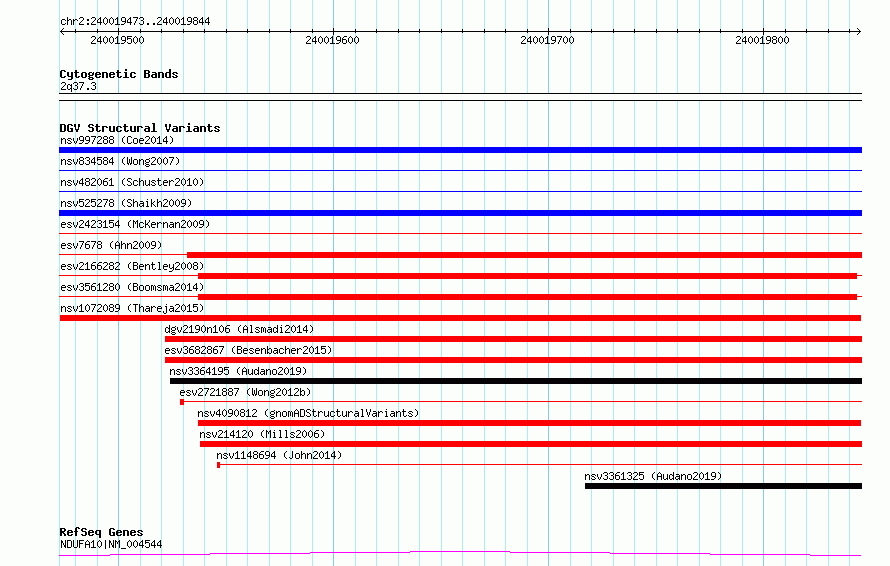The image size is (890, 566).
Task: Click the red bar of nsv214120 (Mills2006)
Action: [x=531, y=444]
